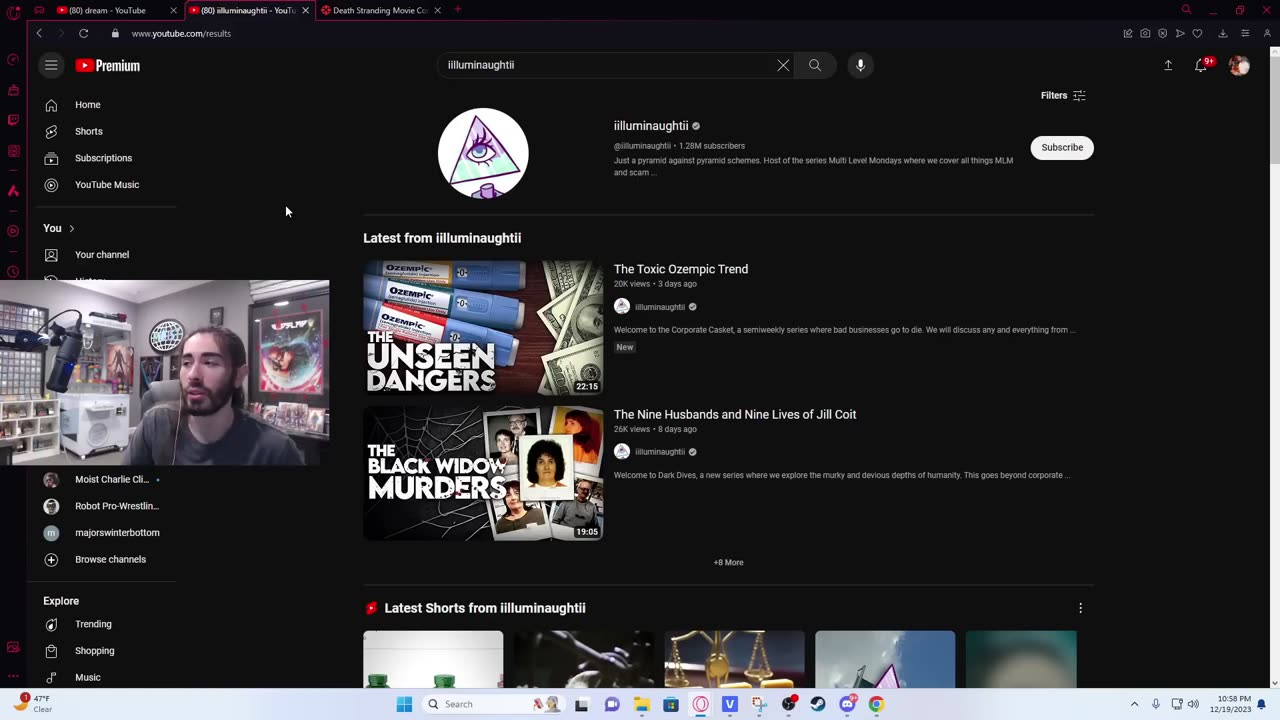This screenshot has height=720, width=1280.
Task: Close the dream - YouTube tab
Action: pyautogui.click(x=173, y=10)
